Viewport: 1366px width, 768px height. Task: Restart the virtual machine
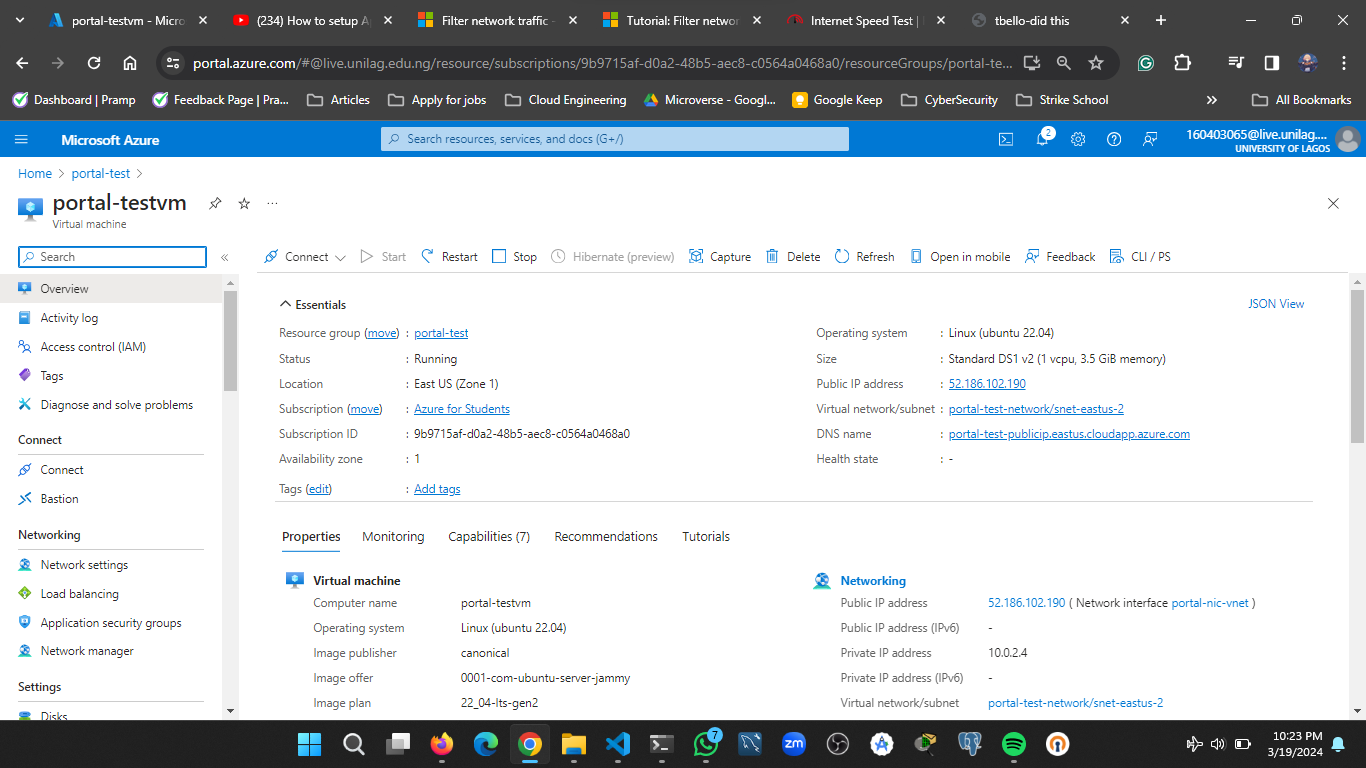[x=449, y=257]
